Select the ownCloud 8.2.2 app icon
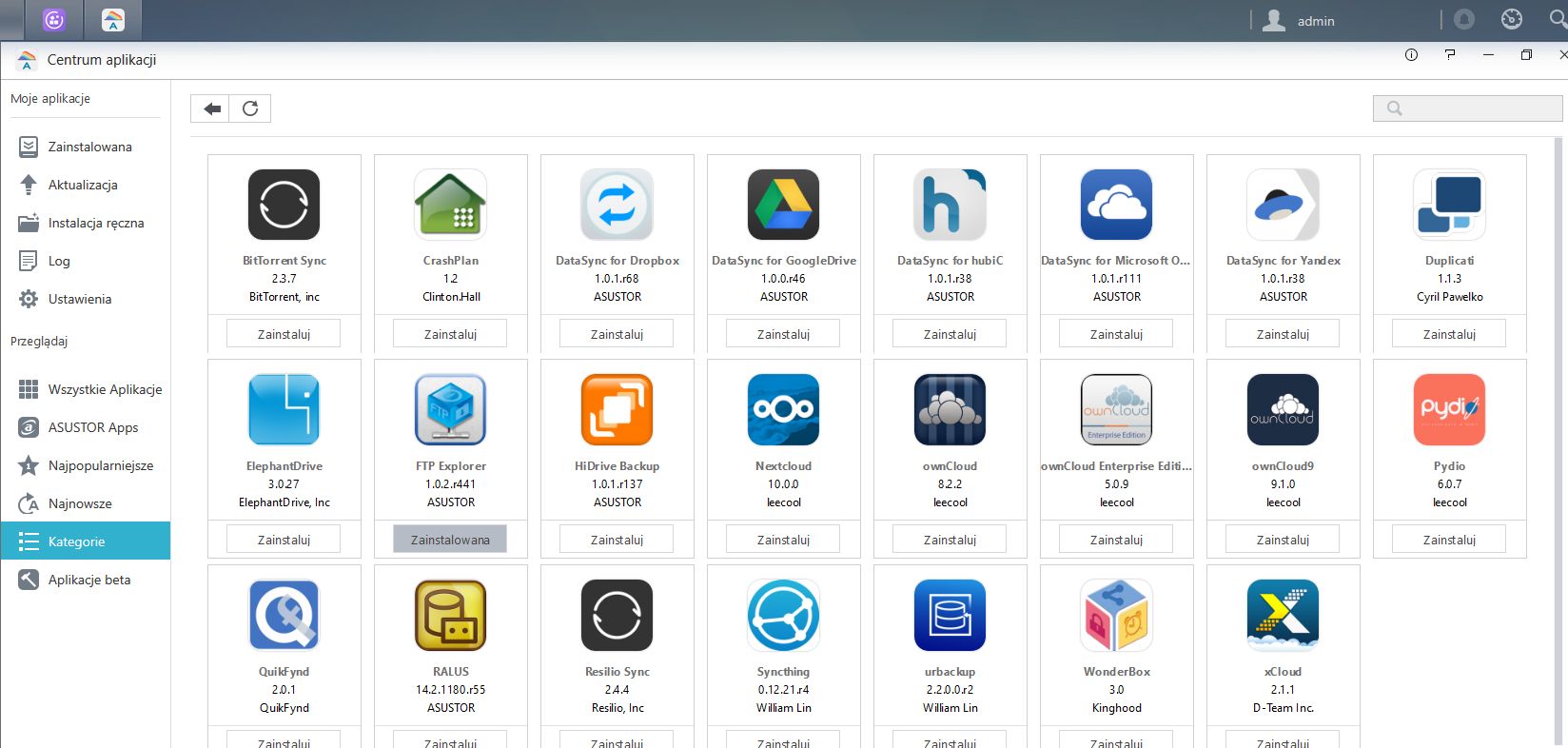The width and height of the screenshot is (1568, 748). click(x=950, y=410)
